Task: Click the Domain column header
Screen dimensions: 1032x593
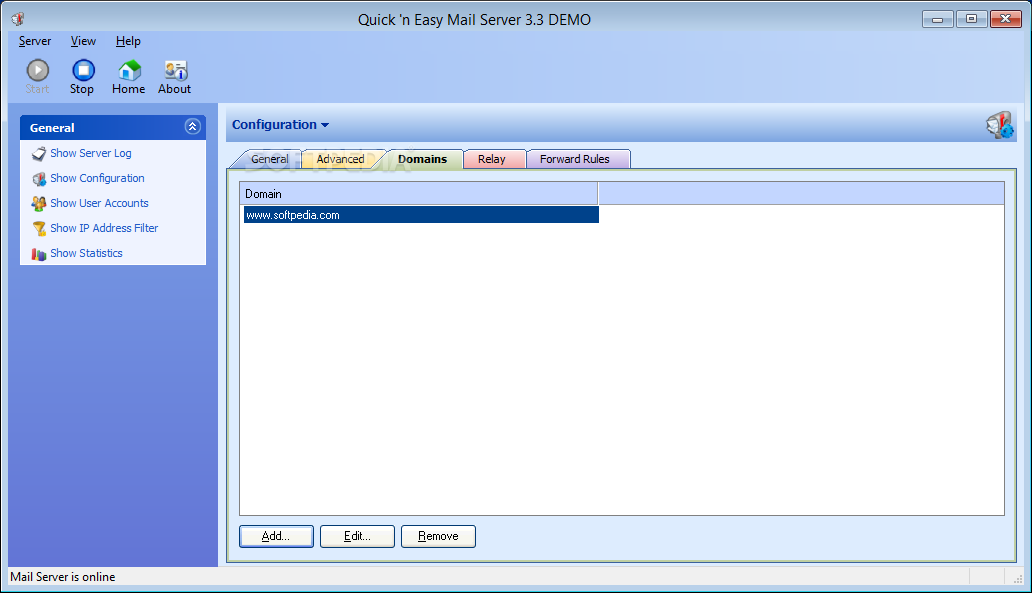Action: [419, 193]
